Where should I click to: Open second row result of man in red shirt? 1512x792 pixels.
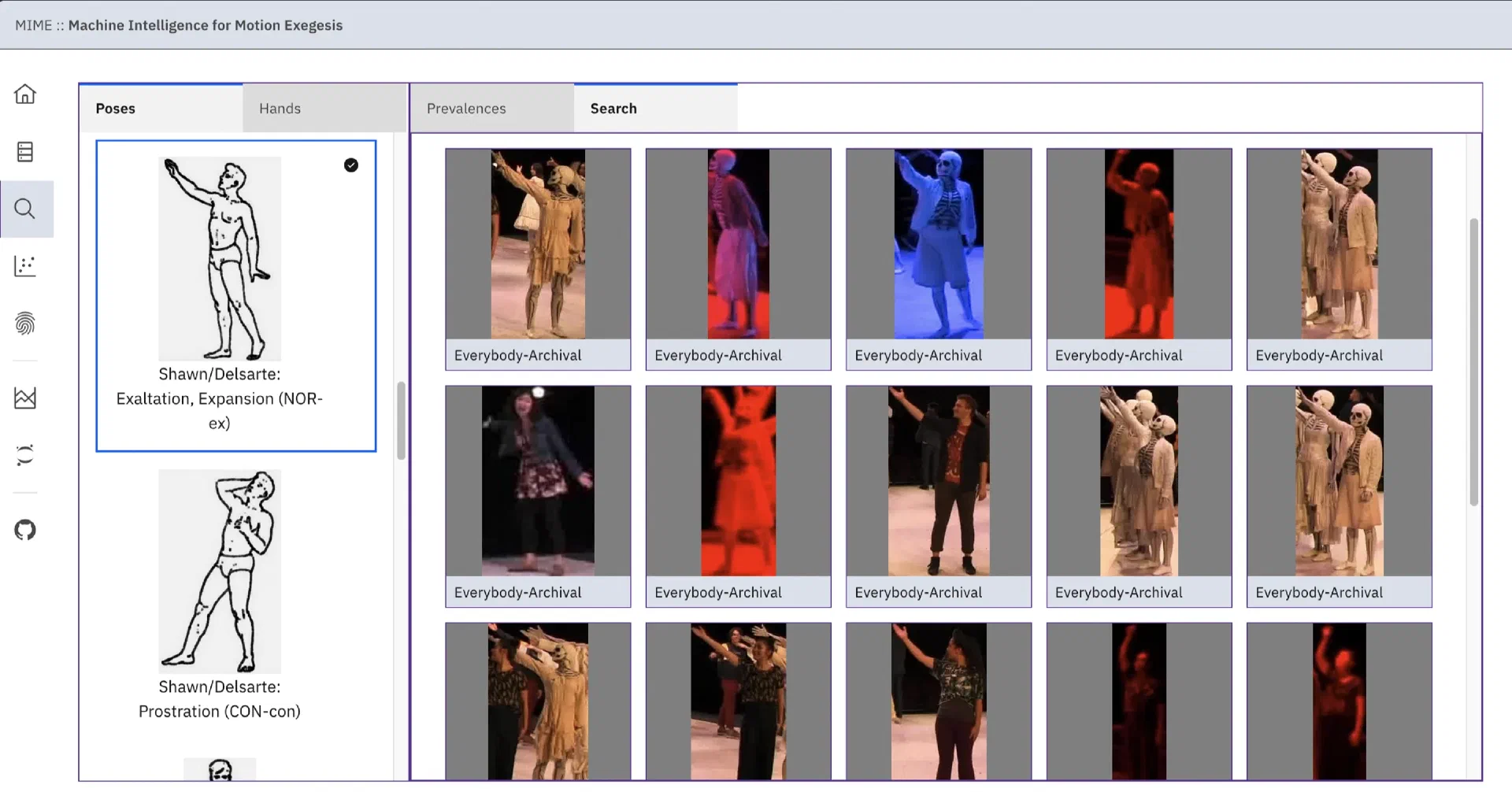coord(939,496)
